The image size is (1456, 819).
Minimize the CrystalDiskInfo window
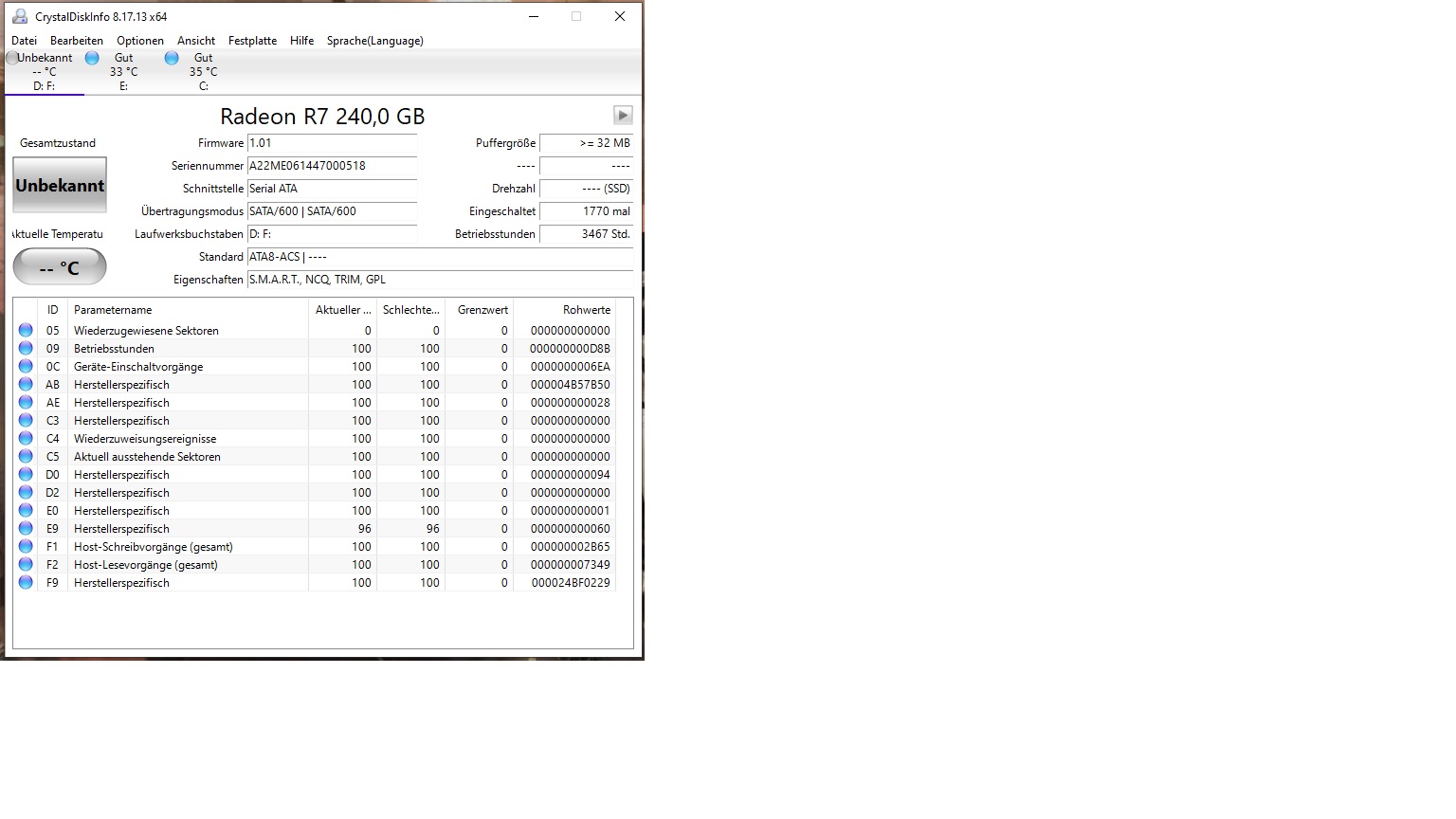pyautogui.click(x=535, y=16)
